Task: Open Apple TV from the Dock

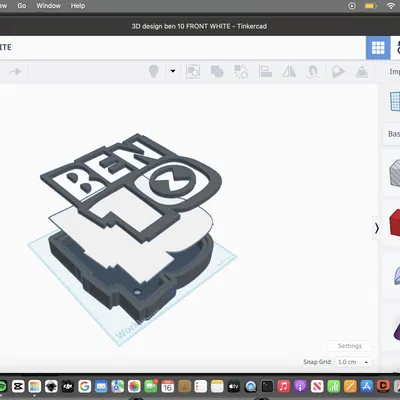Action: click(234, 387)
